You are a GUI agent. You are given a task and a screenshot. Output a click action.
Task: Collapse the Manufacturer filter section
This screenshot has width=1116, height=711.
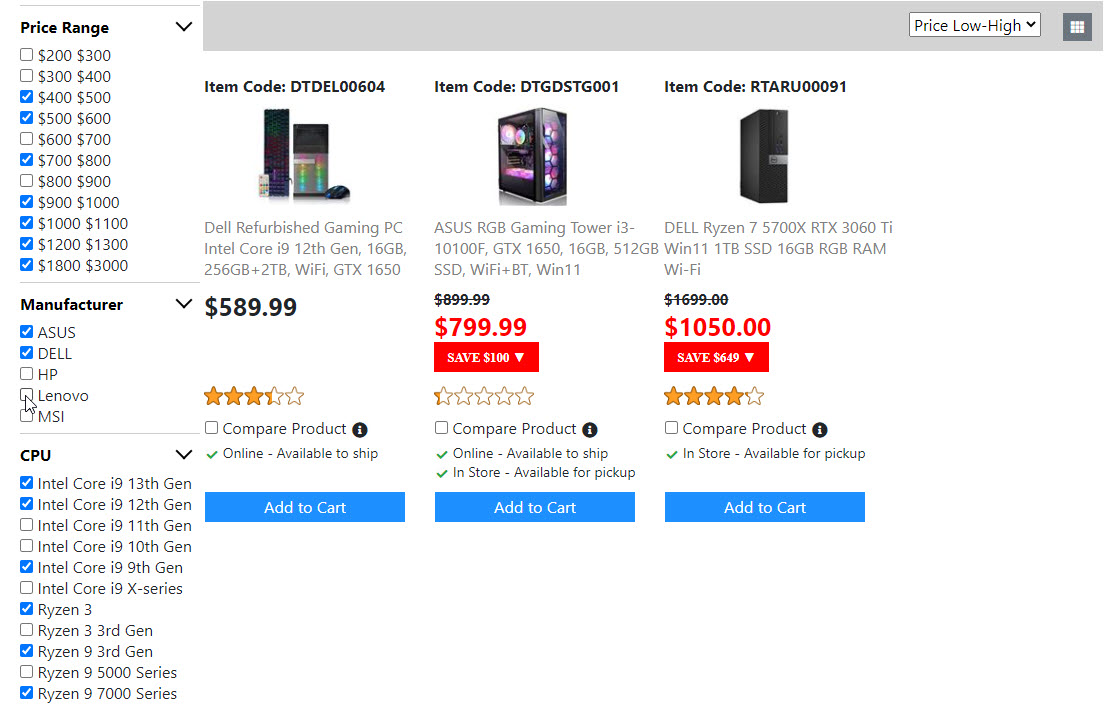tap(183, 304)
